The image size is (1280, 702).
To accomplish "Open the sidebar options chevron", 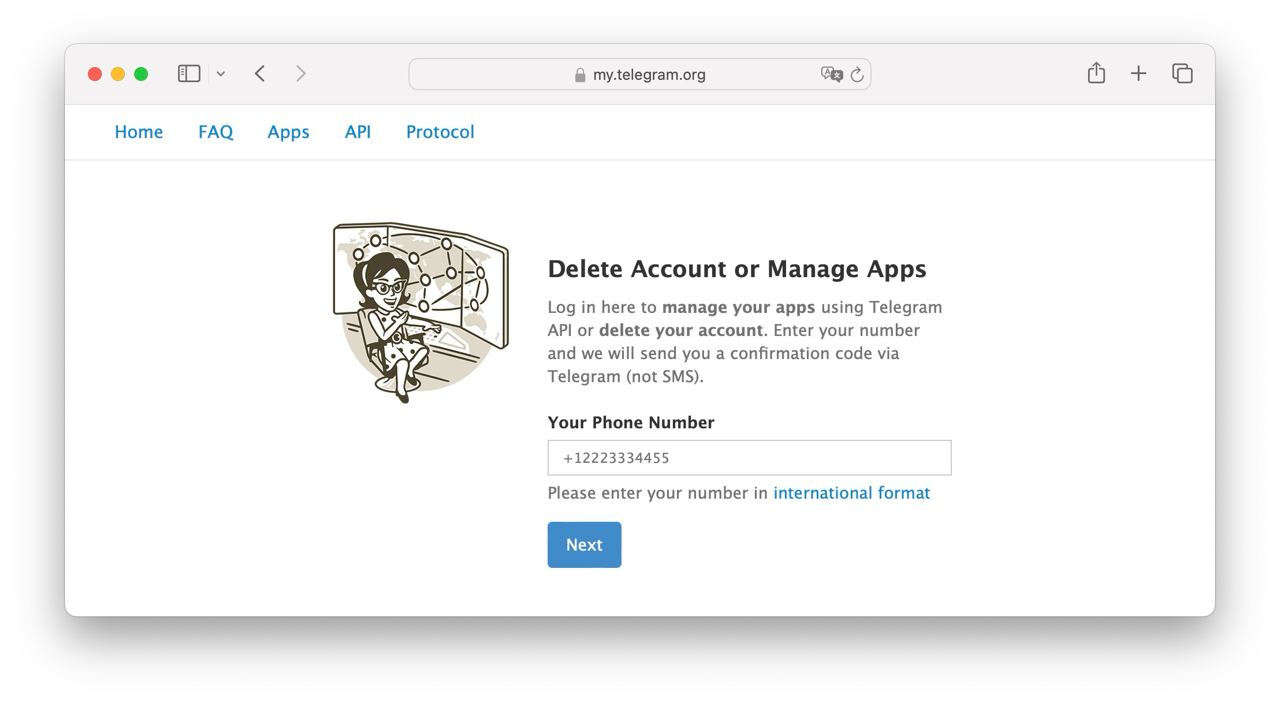I will point(221,73).
